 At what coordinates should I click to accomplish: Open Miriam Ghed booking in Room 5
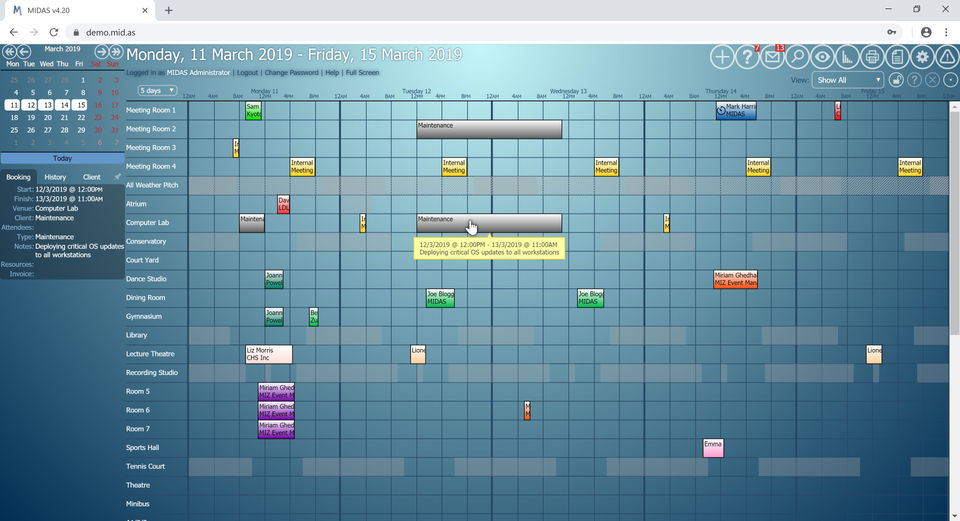(x=276, y=392)
